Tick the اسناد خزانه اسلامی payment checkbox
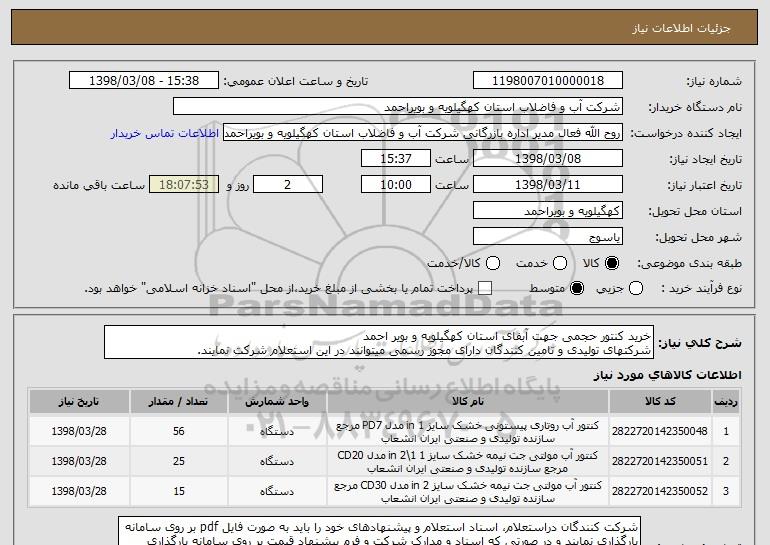This screenshot has height=545, width=770. click(485, 288)
